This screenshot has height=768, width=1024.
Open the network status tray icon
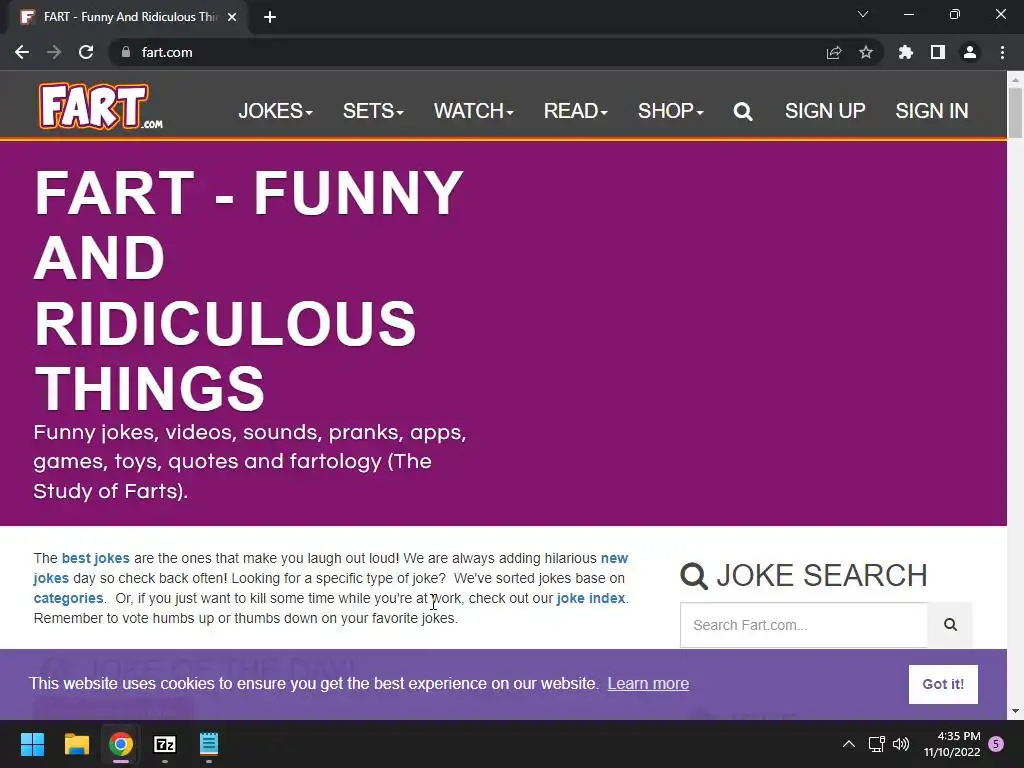(876, 744)
